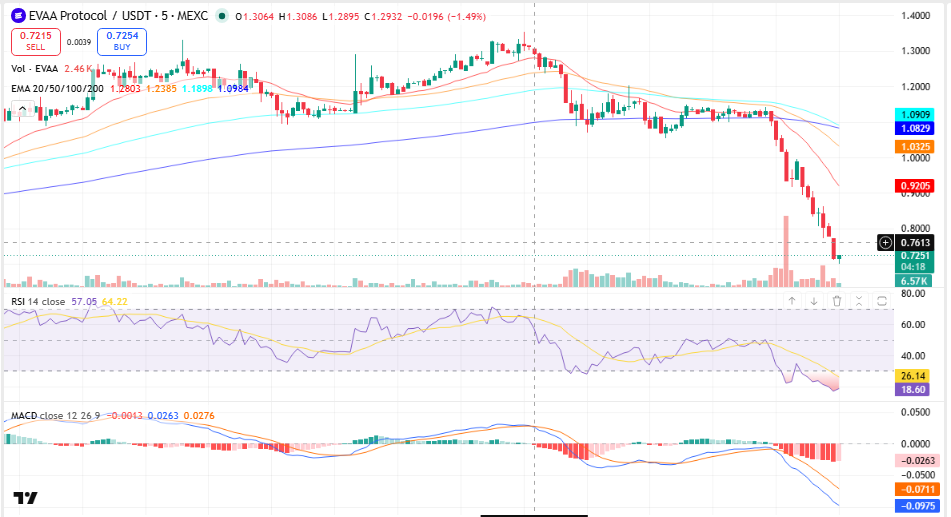The width and height of the screenshot is (951, 517).
Task: Click the EVAA Protocol purple logo icon
Action: (x=18, y=16)
